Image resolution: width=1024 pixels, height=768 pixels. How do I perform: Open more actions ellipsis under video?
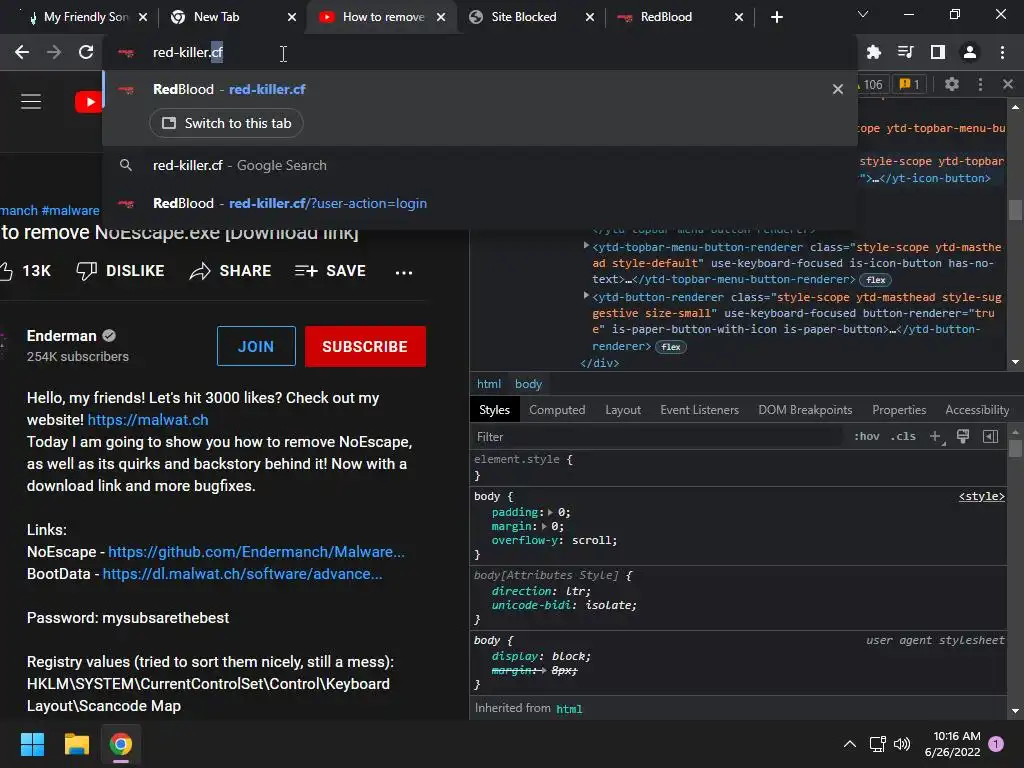(x=404, y=272)
